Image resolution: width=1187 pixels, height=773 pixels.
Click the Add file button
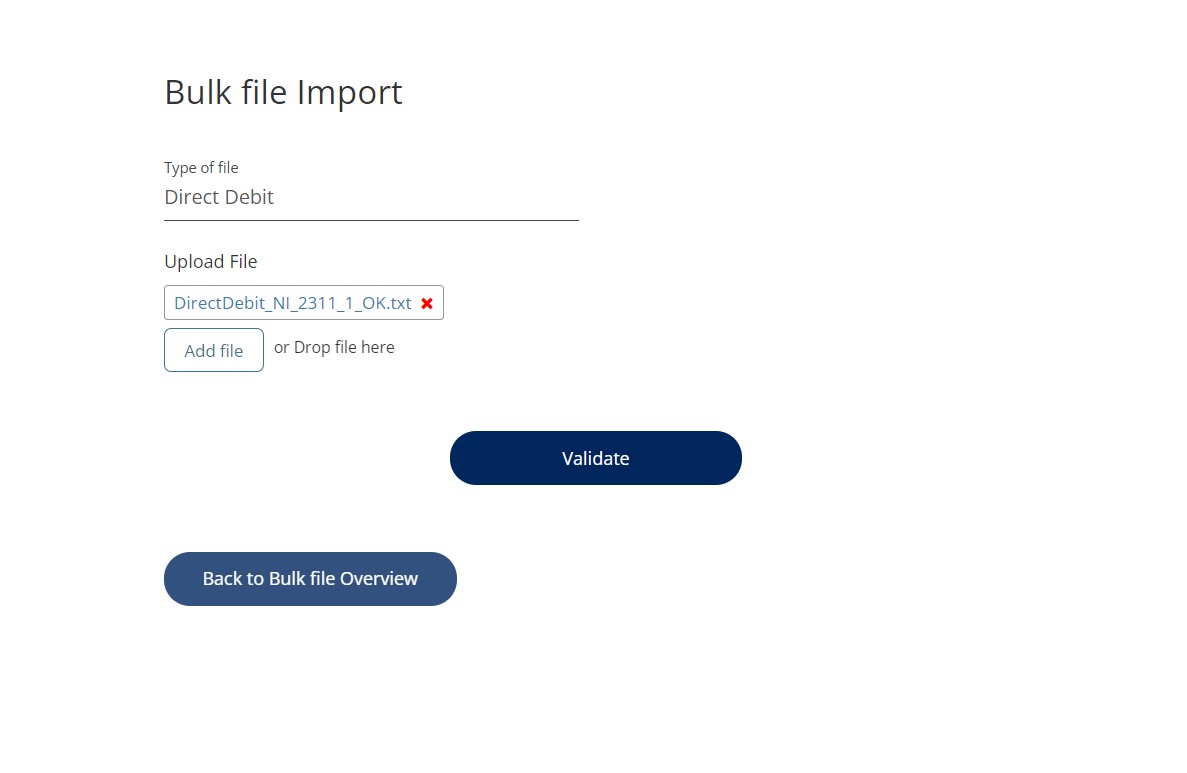tap(214, 350)
